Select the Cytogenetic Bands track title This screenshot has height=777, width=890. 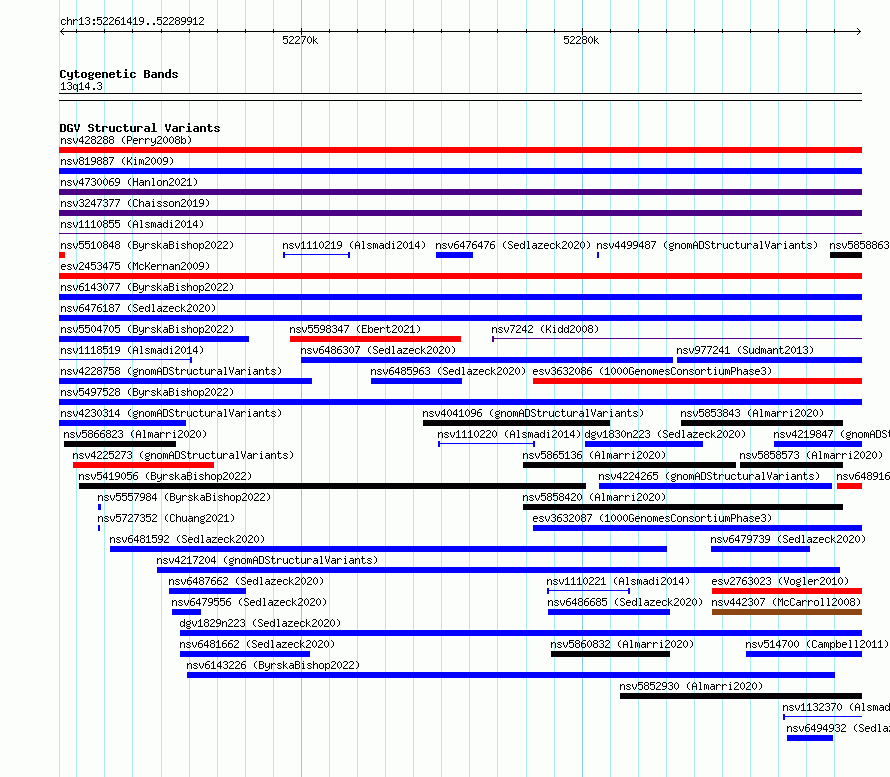(119, 74)
